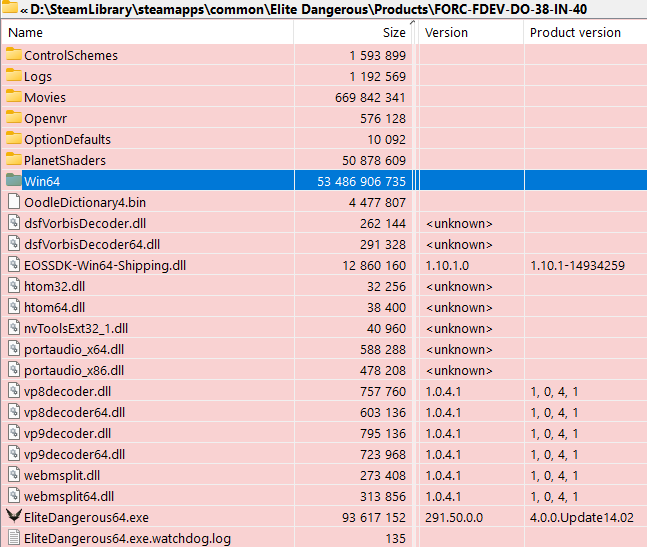Select the Win64 folder name
The width and height of the screenshot is (647, 547).
(x=42, y=181)
